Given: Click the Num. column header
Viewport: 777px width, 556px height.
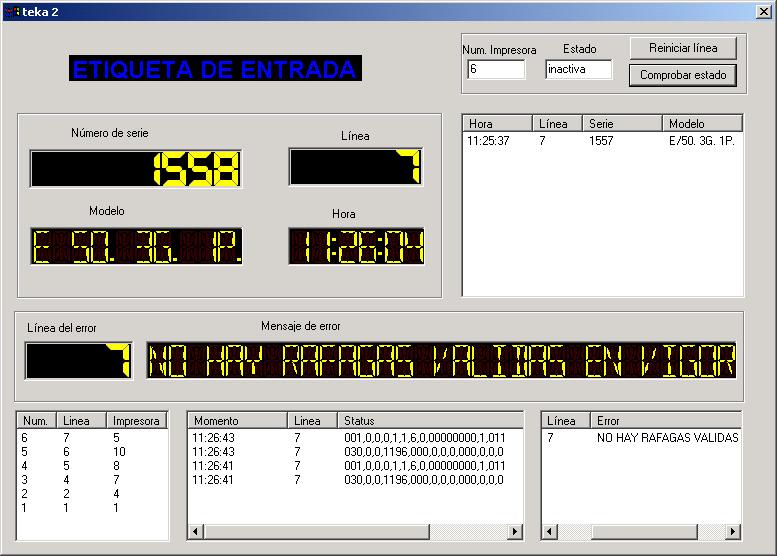Looking at the screenshot, I should 37,421.
